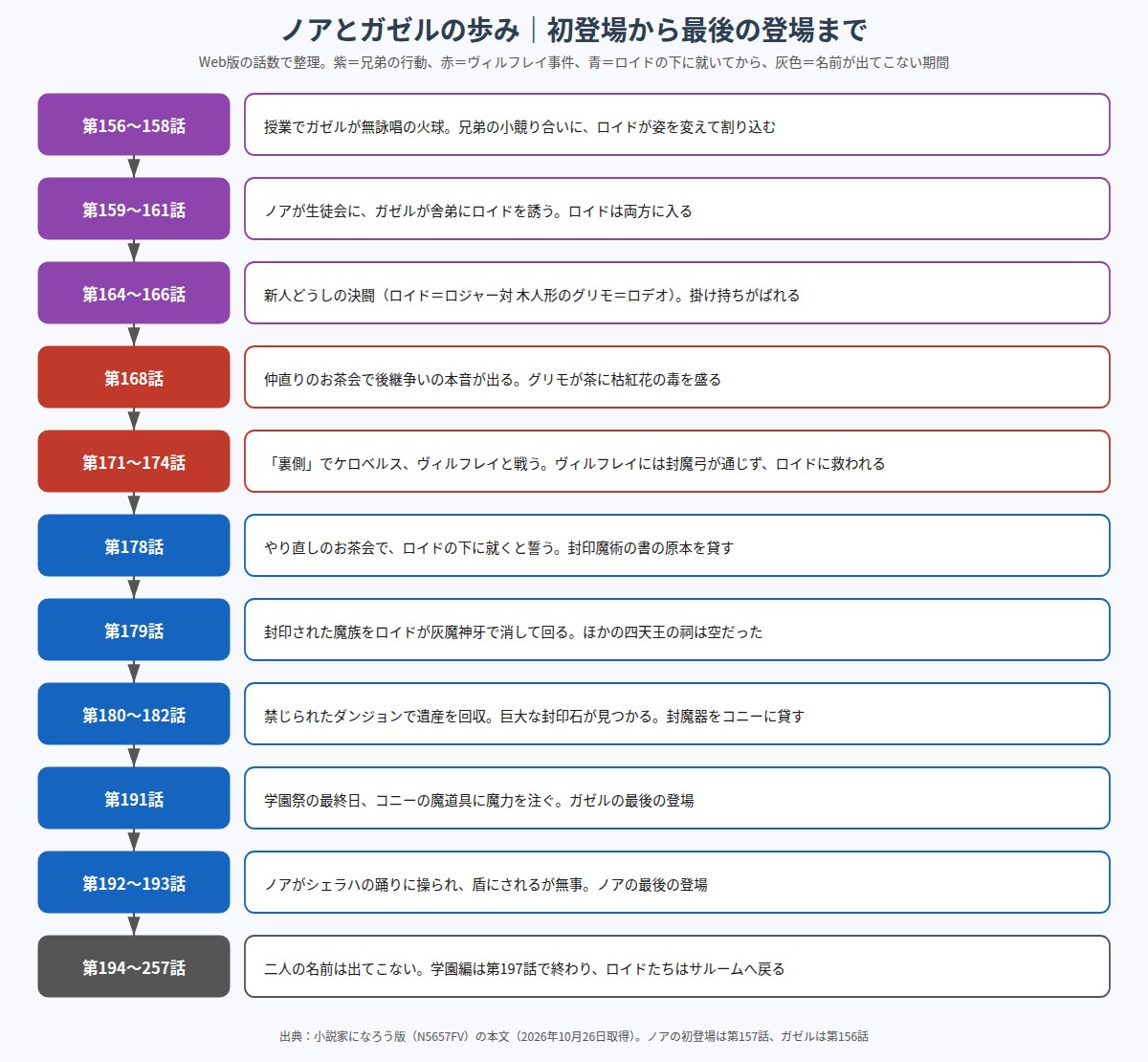Screen dimensions: 1148x1062
Task: Click the blue 第191話 box
Action: click(134, 798)
